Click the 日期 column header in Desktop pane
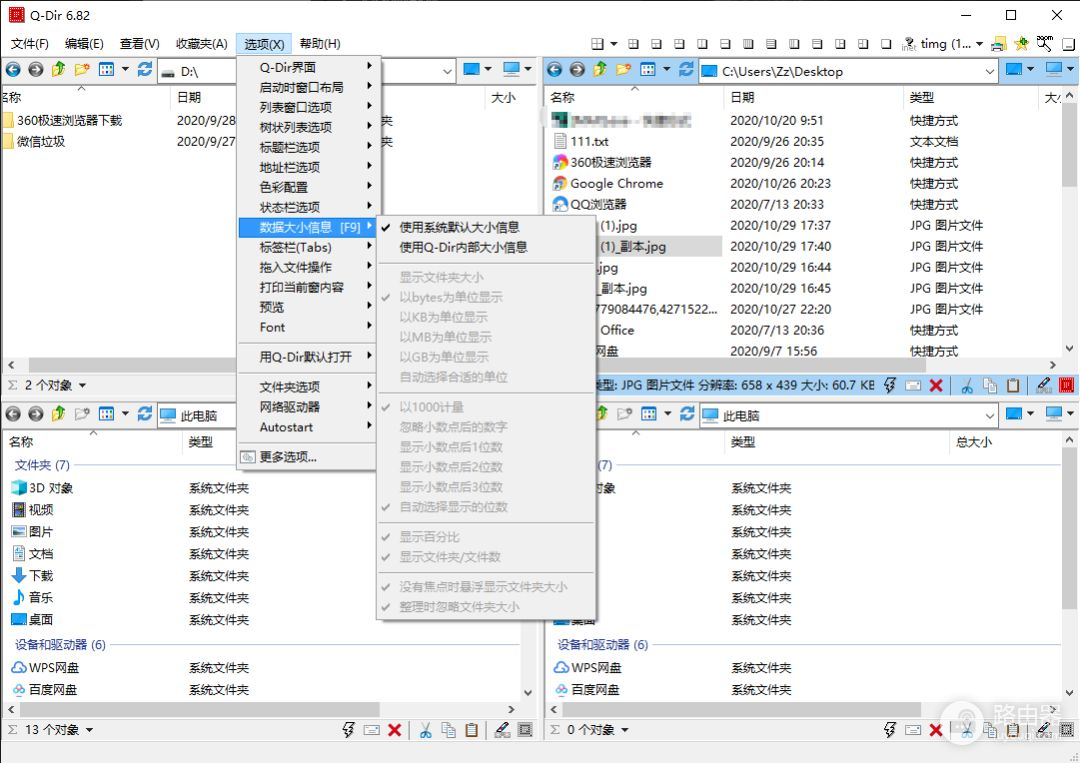The height and width of the screenshot is (763, 1080). point(743,97)
